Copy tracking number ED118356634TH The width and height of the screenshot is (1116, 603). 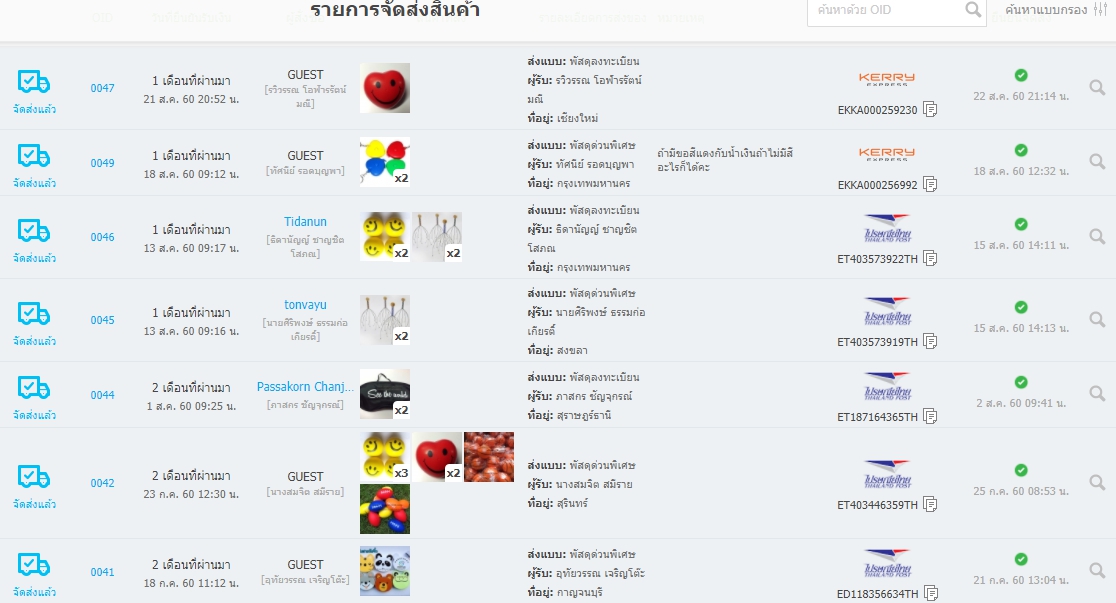[930, 593]
